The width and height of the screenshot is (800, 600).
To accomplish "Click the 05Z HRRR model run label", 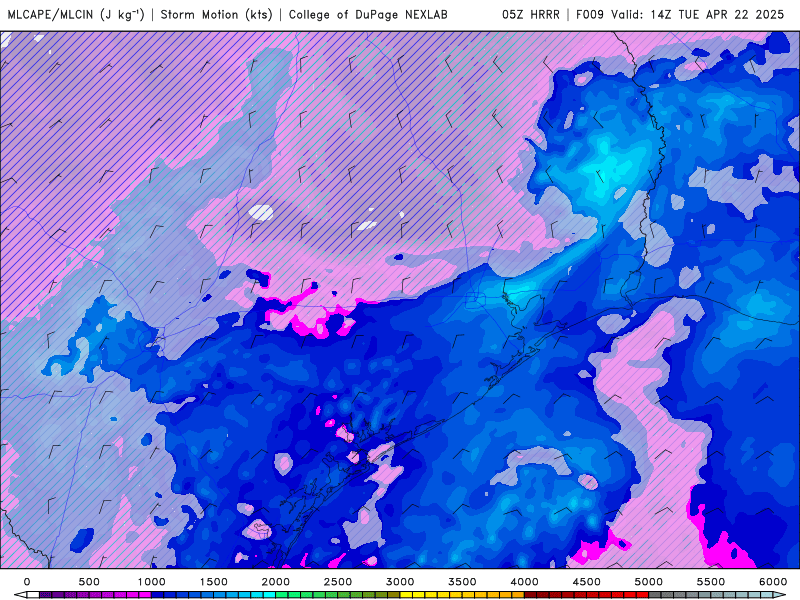I will tap(531, 14).
